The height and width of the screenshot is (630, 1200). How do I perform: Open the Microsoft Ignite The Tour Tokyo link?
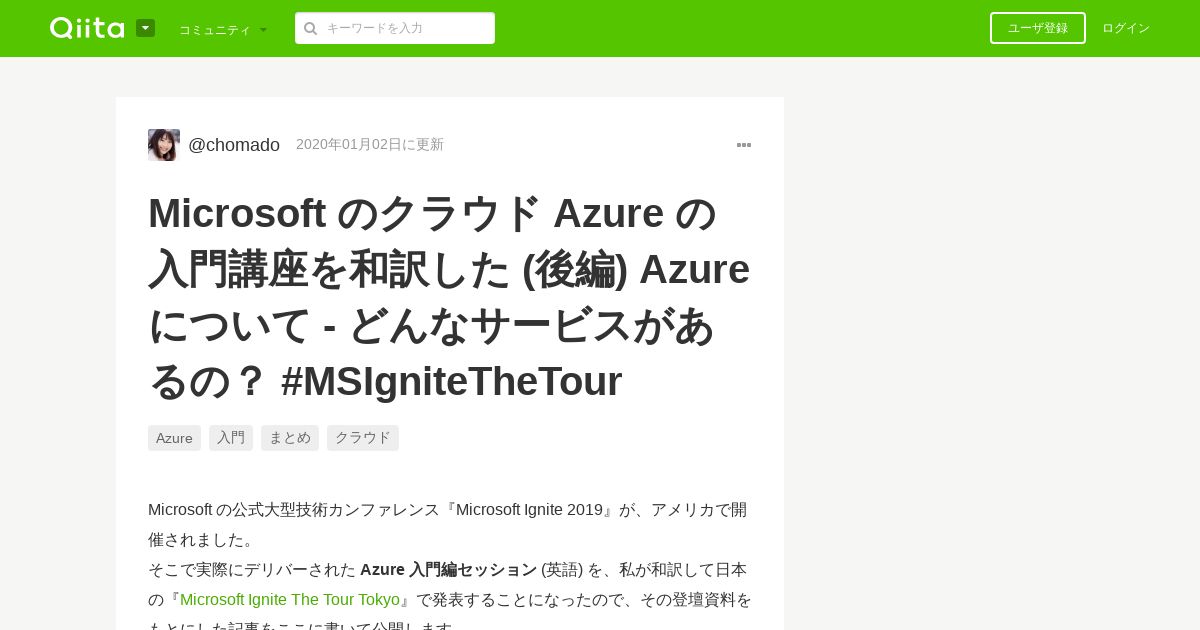click(290, 599)
